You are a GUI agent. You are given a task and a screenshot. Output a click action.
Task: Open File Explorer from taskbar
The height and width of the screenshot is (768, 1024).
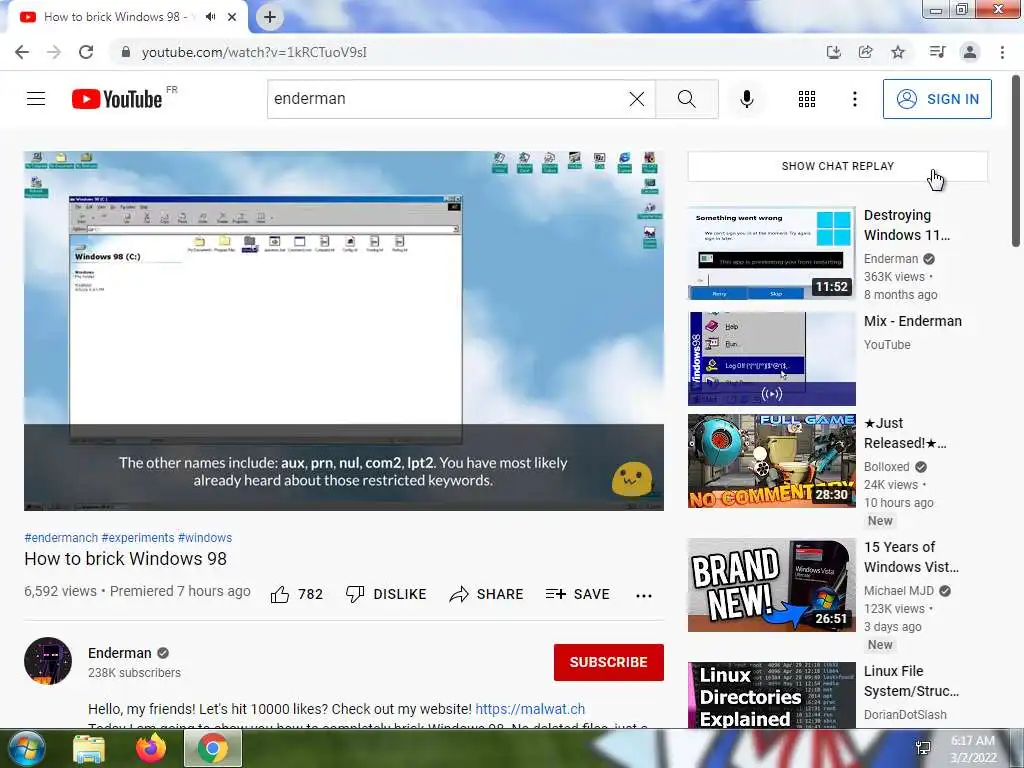coord(88,748)
